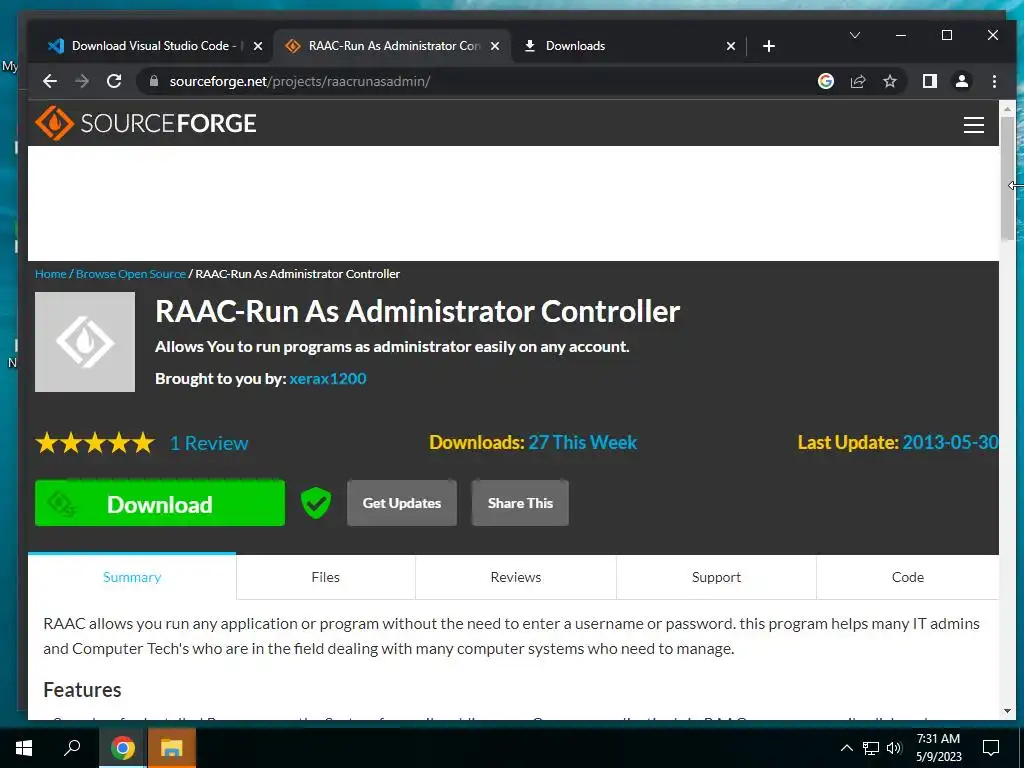This screenshot has width=1024, height=768.
Task: Open File Explorer from the taskbar
Action: pyautogui.click(x=171, y=748)
